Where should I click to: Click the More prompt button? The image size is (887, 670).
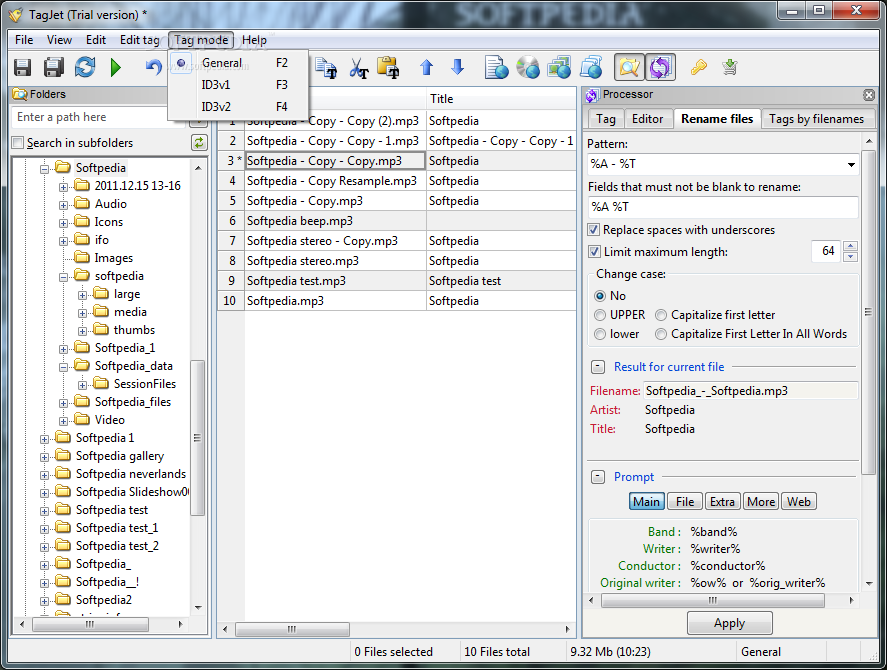coord(761,502)
